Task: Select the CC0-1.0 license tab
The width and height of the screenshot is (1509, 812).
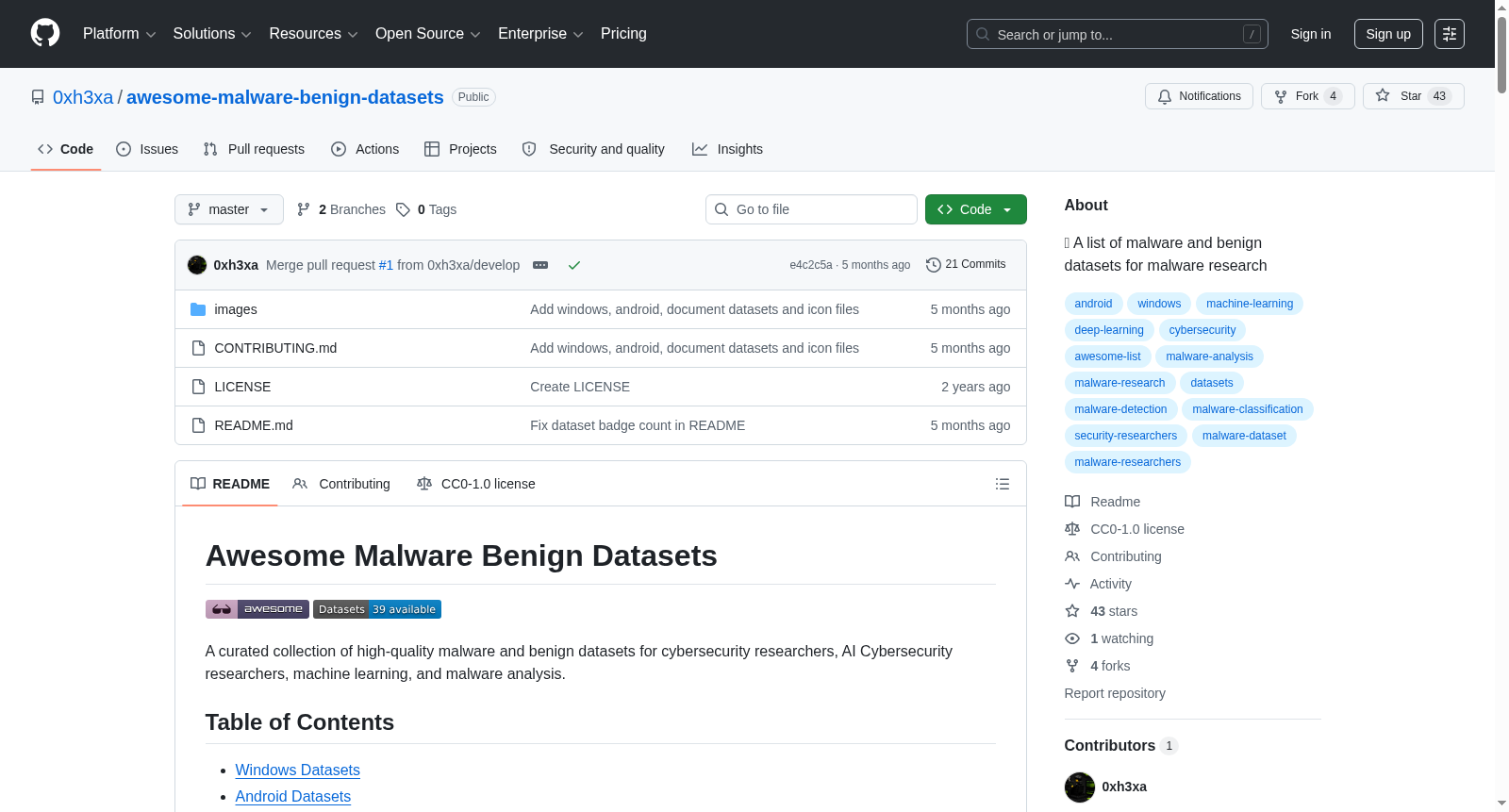Action: click(x=476, y=484)
